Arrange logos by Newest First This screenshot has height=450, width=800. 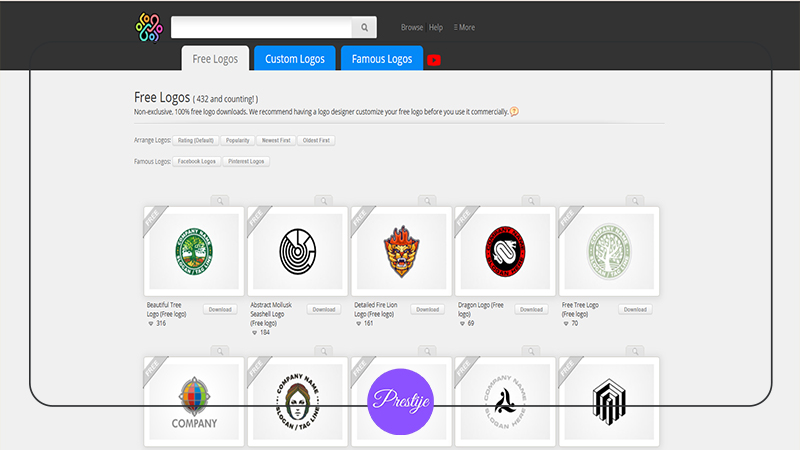tap(276, 140)
